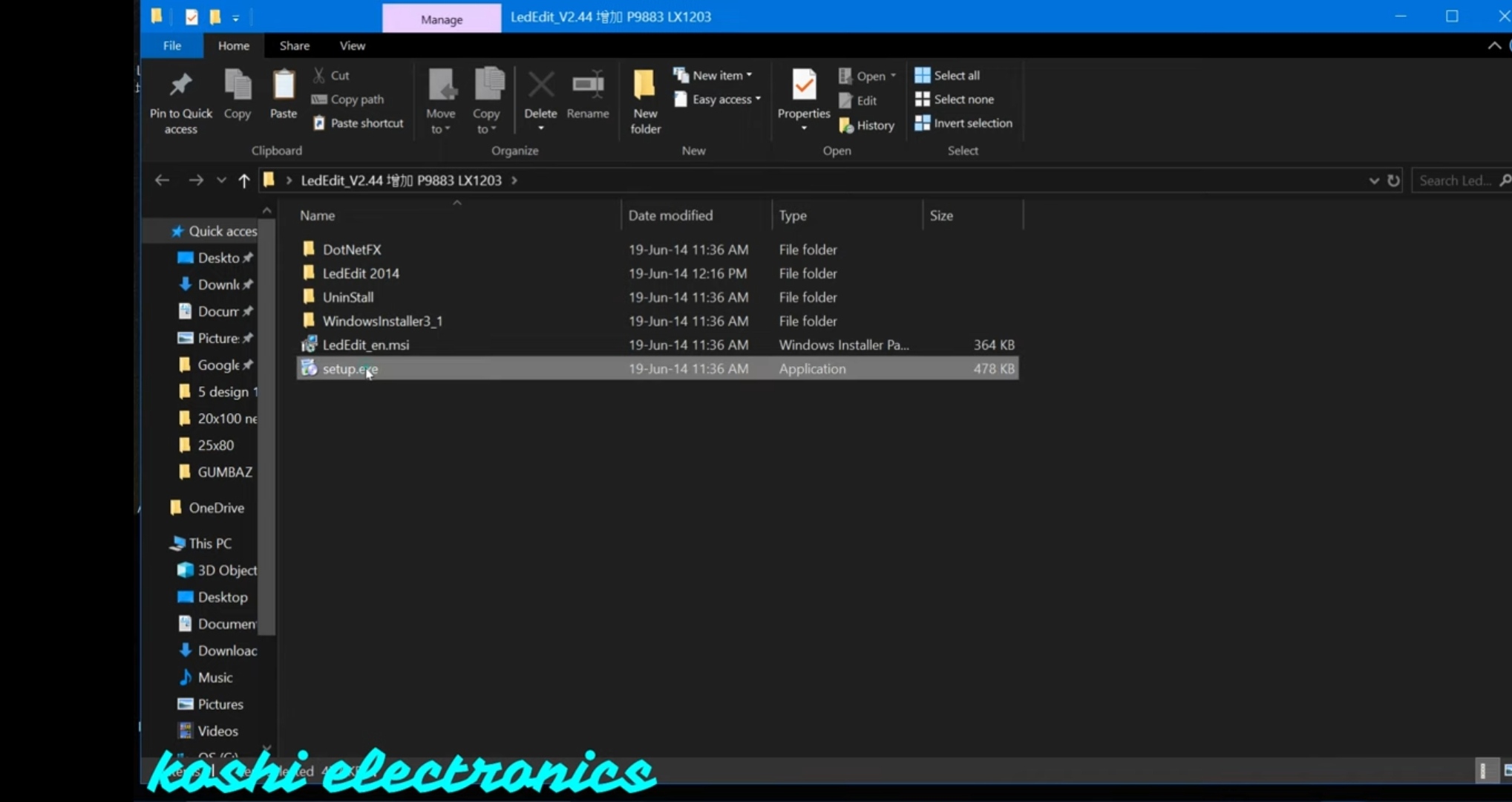Open the address bar history dropdown arrow
This screenshot has height=802, width=1512.
point(1373,180)
